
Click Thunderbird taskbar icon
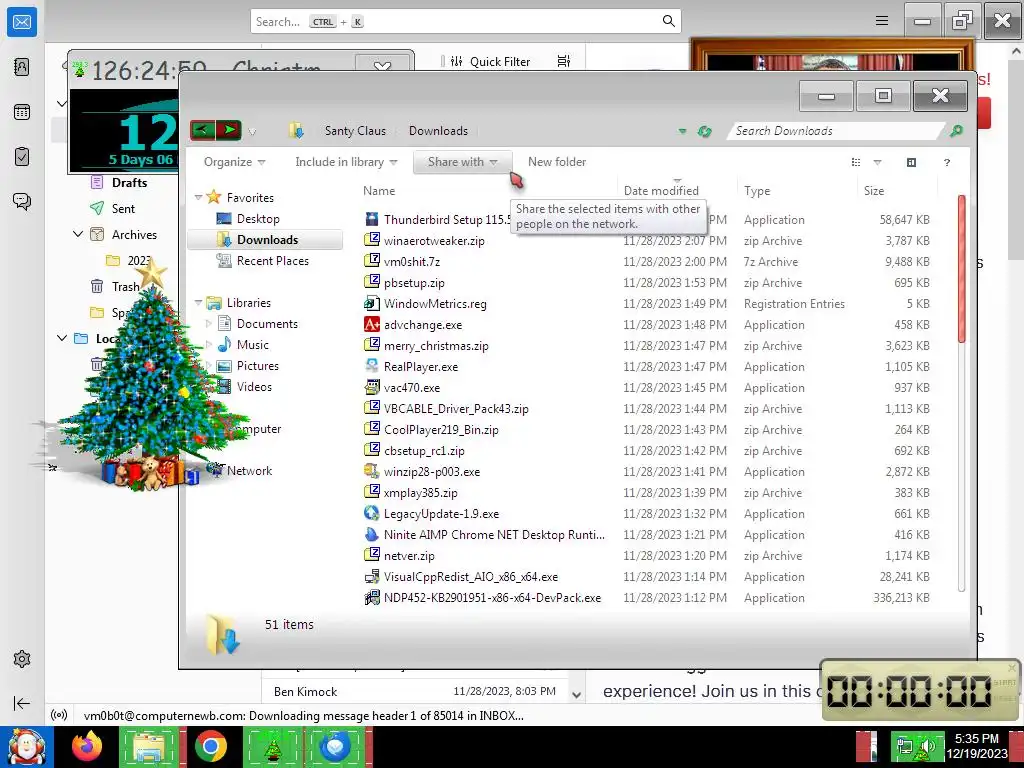(x=337, y=746)
